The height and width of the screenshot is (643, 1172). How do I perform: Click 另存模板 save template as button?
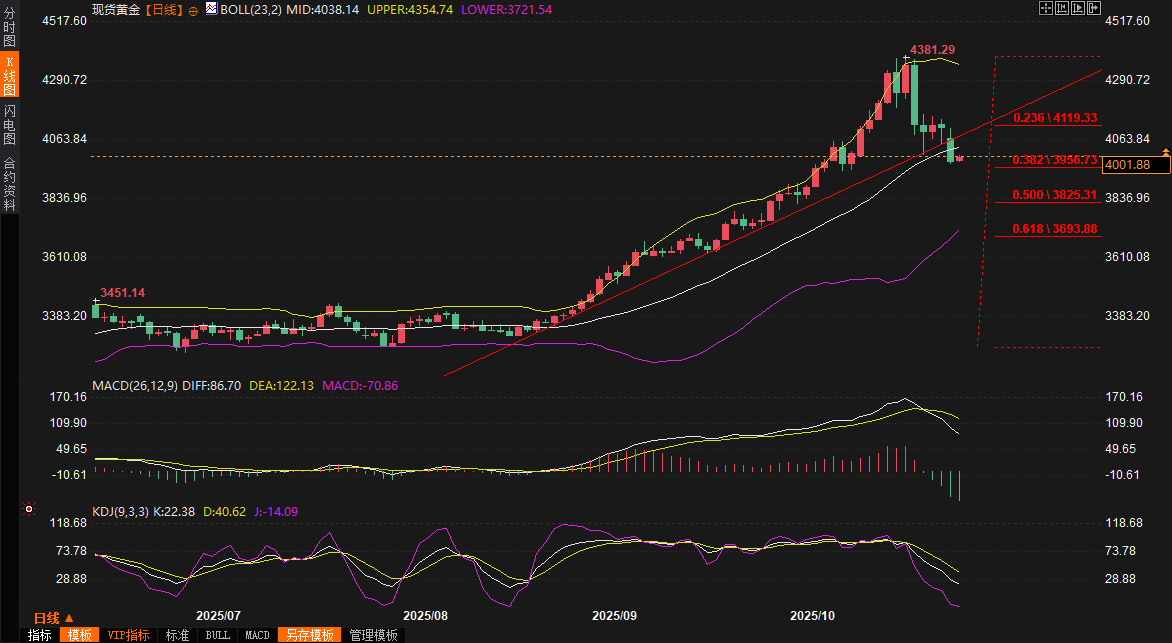click(x=309, y=635)
